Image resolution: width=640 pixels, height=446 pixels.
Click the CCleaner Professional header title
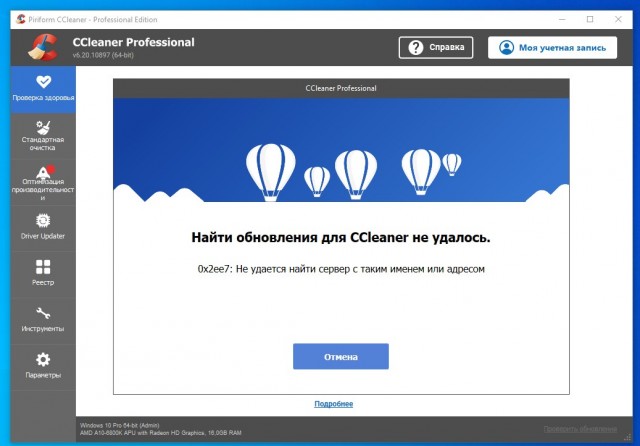point(133,42)
